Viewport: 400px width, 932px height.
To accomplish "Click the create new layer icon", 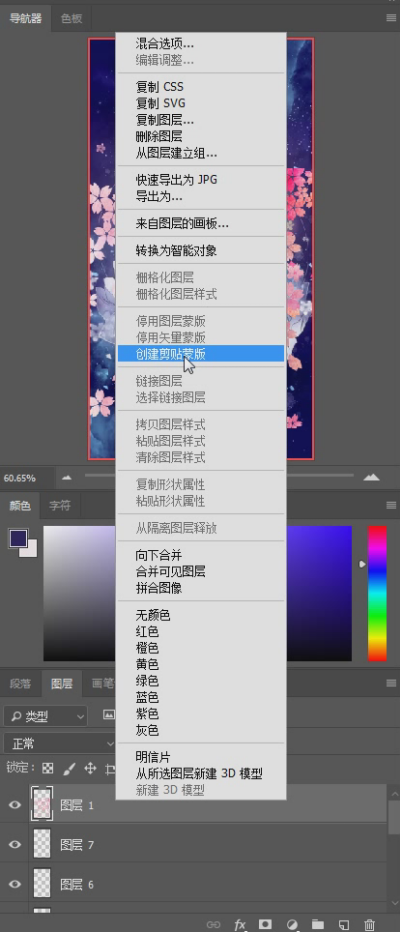I will [343, 924].
